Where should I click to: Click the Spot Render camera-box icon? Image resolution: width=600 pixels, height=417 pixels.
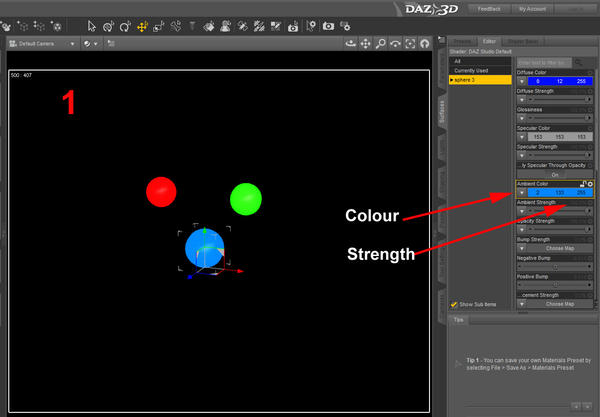293,26
